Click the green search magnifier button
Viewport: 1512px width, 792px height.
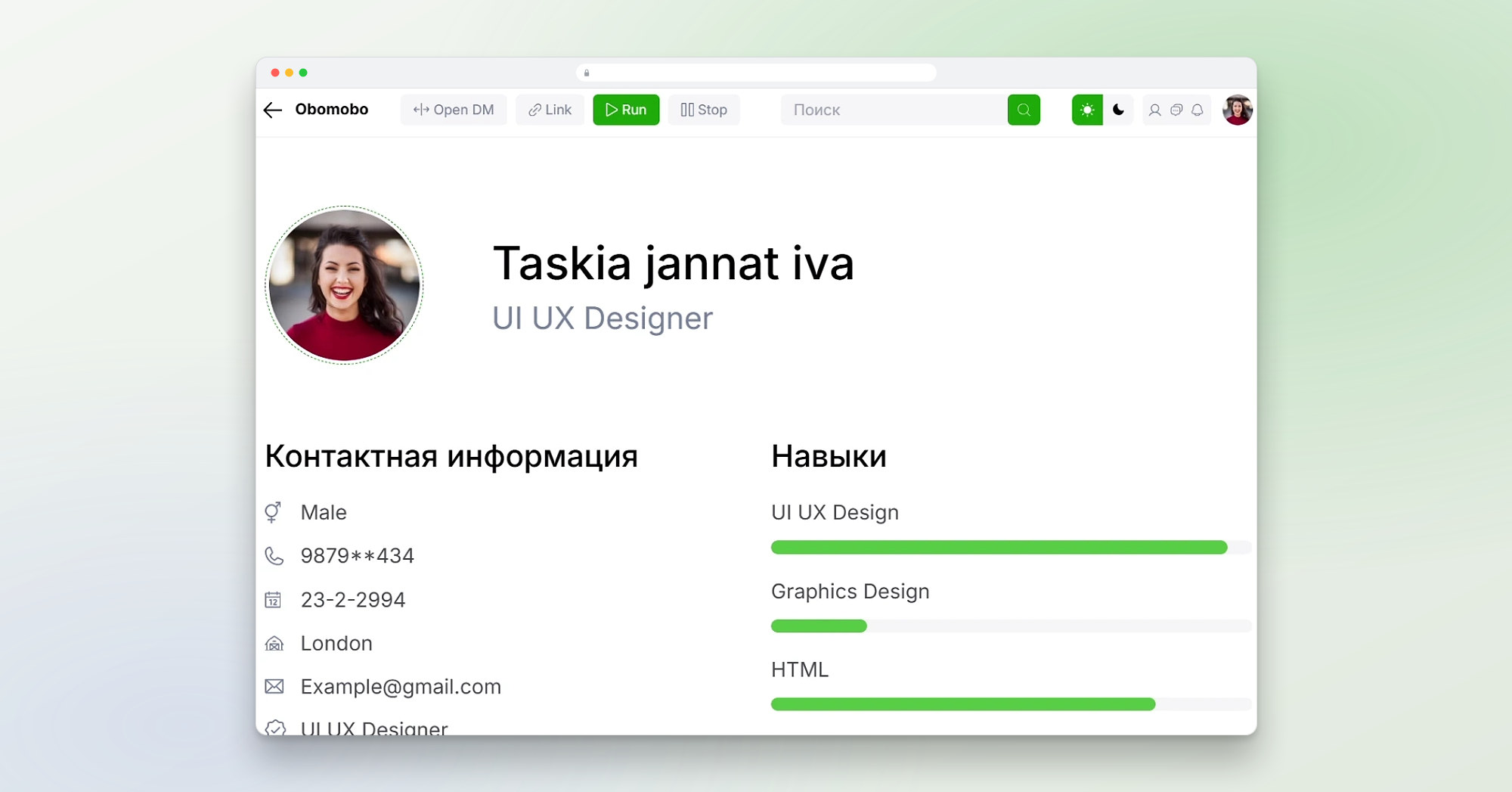[x=1024, y=110]
